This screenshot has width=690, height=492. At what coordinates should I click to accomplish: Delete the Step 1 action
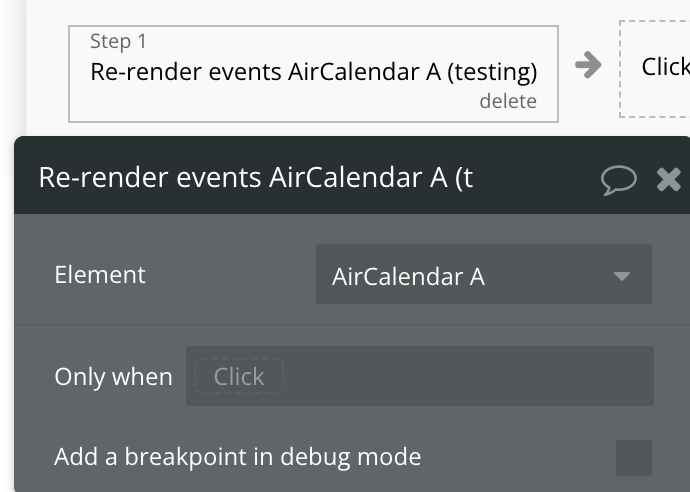pos(508,101)
